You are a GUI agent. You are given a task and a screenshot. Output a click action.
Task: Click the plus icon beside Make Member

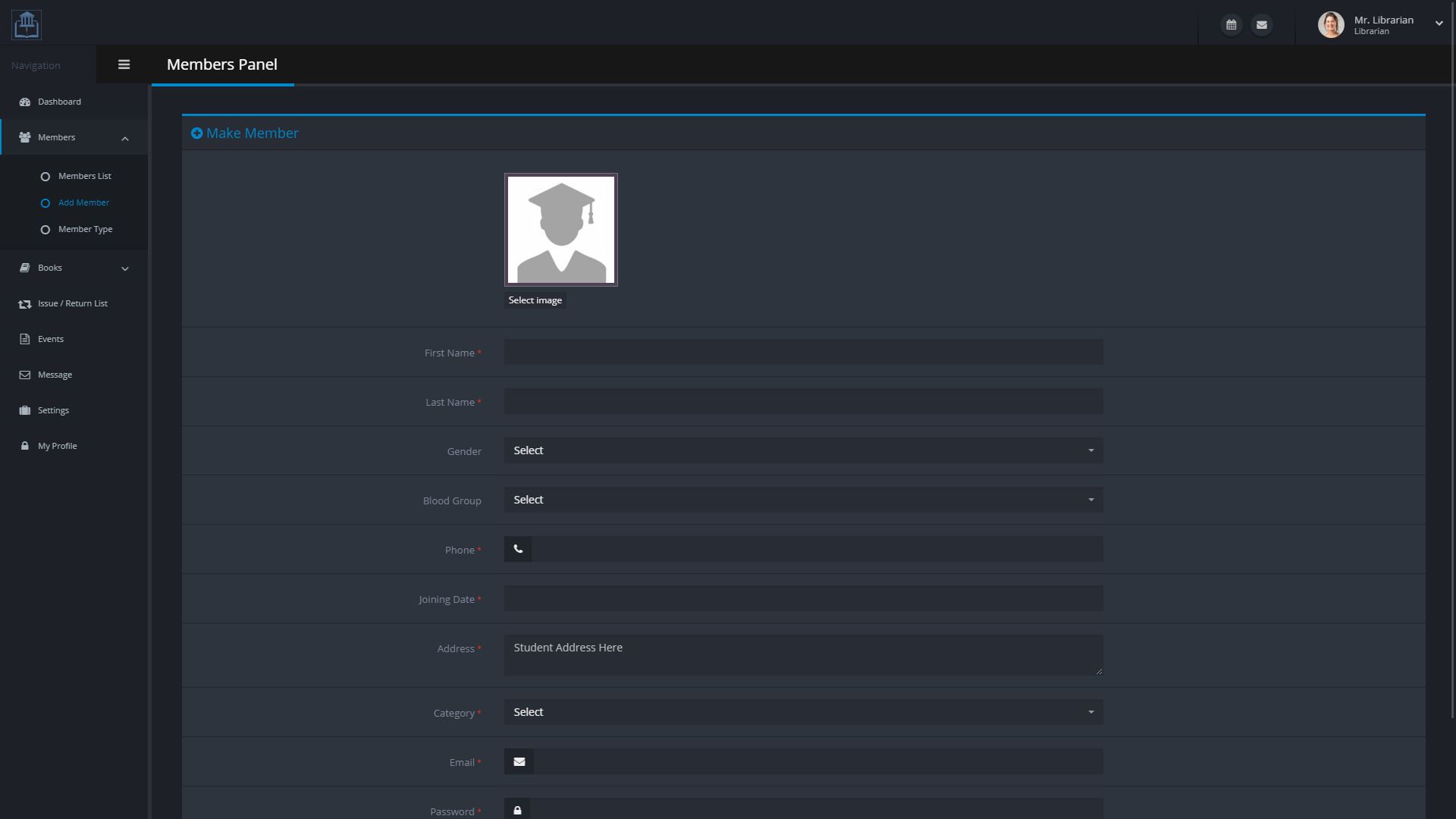pos(197,133)
